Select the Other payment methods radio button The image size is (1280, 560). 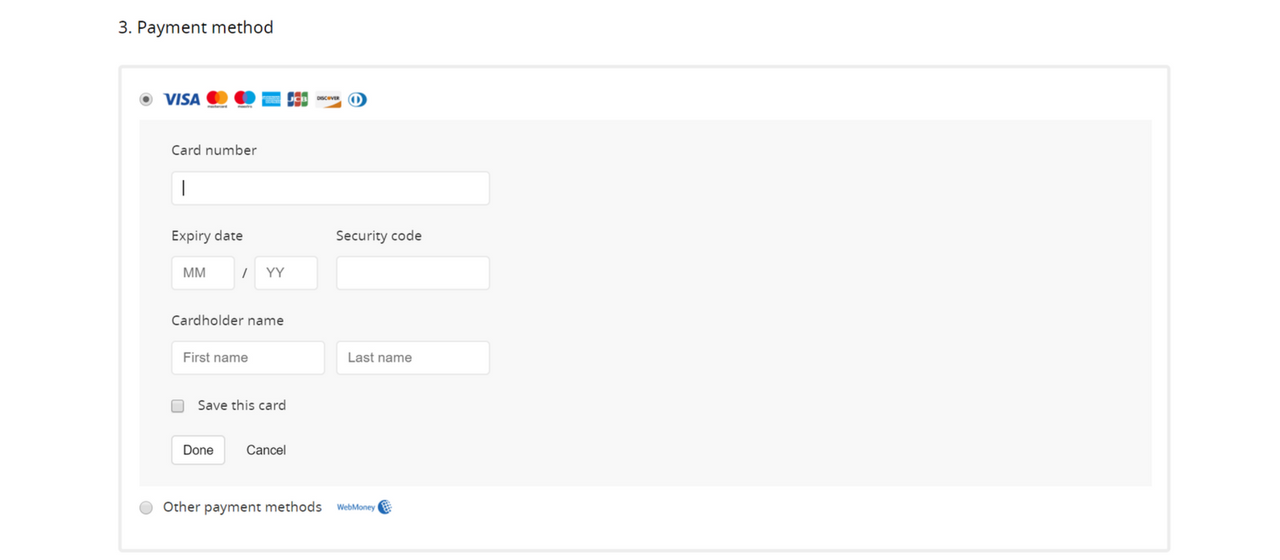coord(146,507)
